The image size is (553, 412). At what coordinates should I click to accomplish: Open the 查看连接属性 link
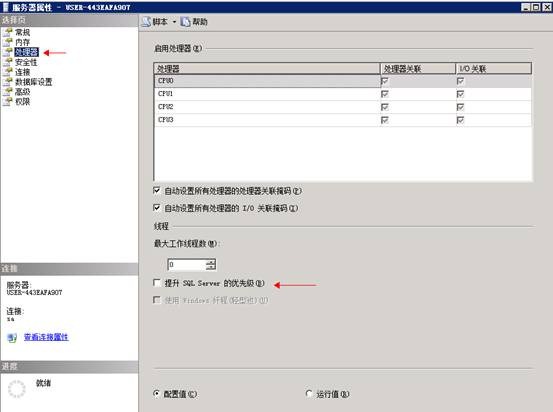point(46,337)
